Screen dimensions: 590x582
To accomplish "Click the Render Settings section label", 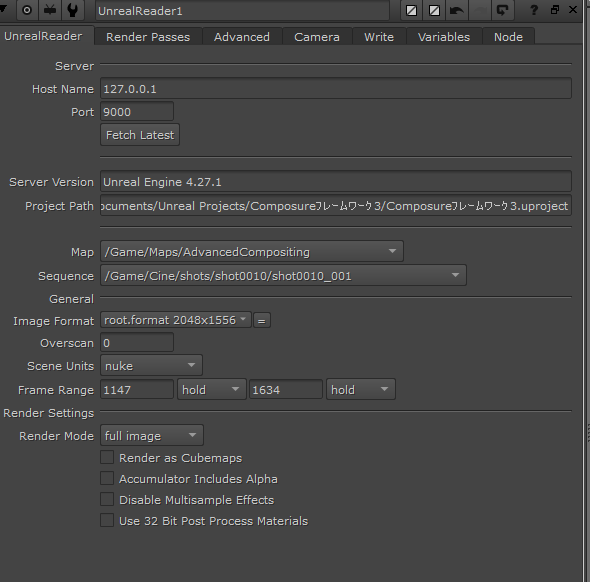I will 49,413.
